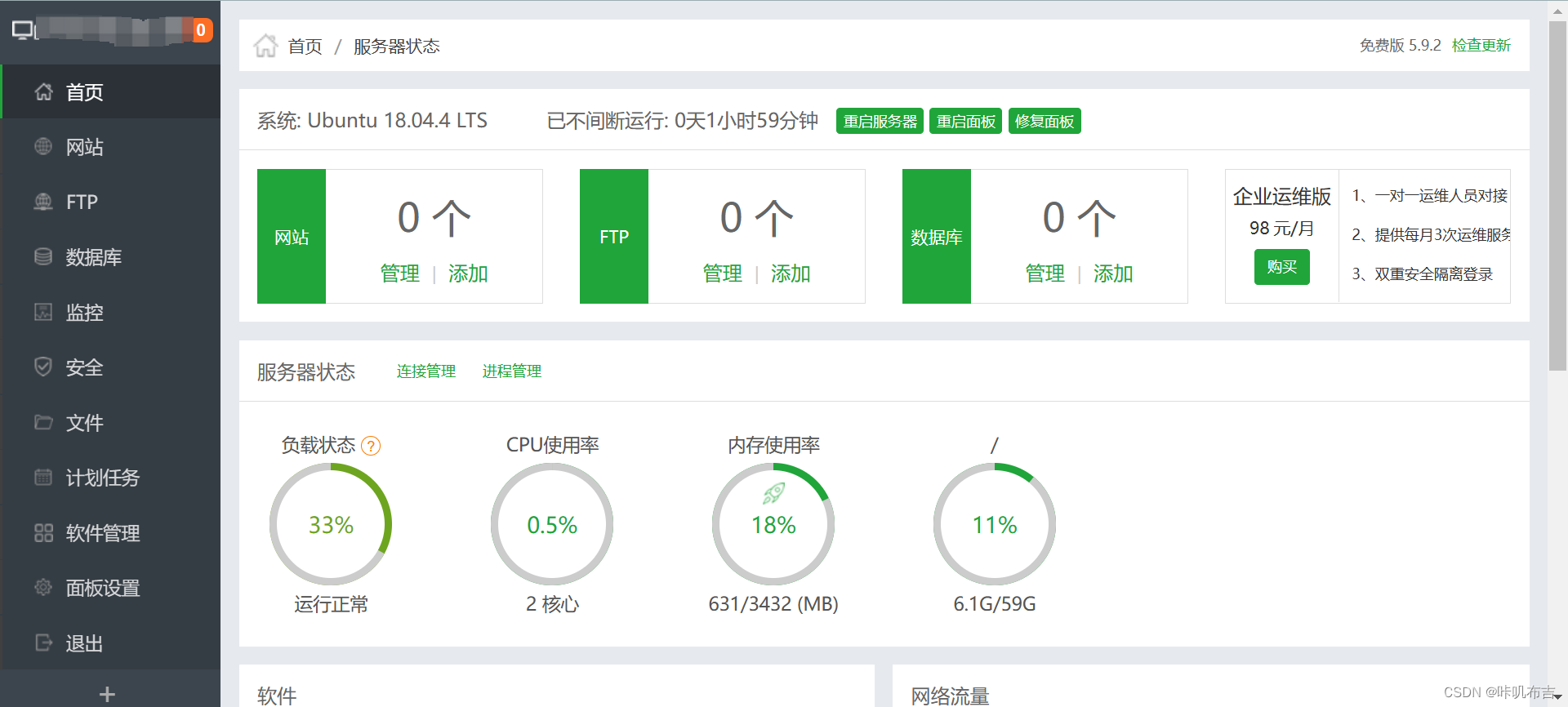The image size is (1568, 707).
Task: Open 监控 in the sidebar menu
Action: (x=110, y=312)
